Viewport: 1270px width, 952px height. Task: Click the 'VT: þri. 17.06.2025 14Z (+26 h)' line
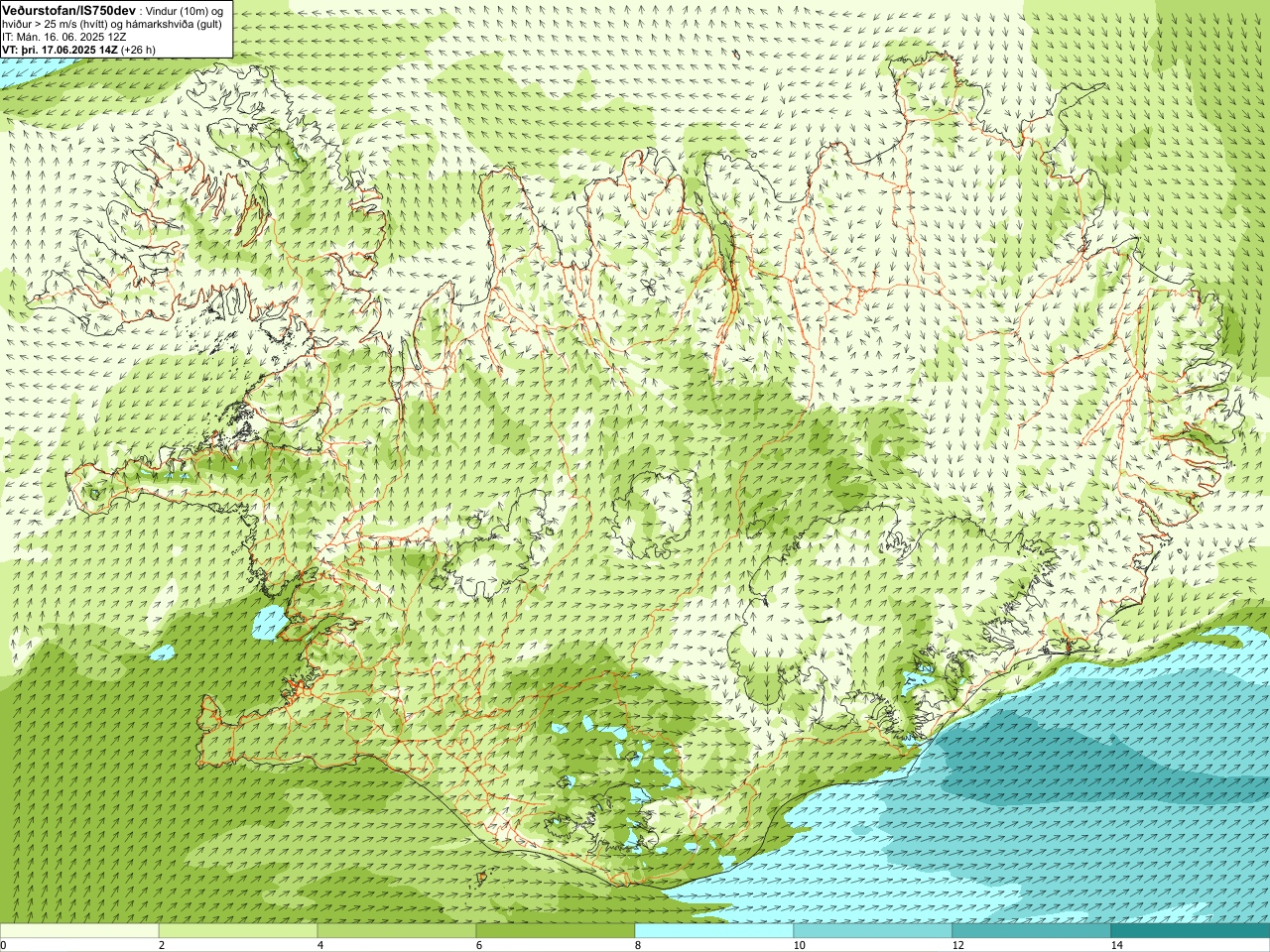[78, 50]
